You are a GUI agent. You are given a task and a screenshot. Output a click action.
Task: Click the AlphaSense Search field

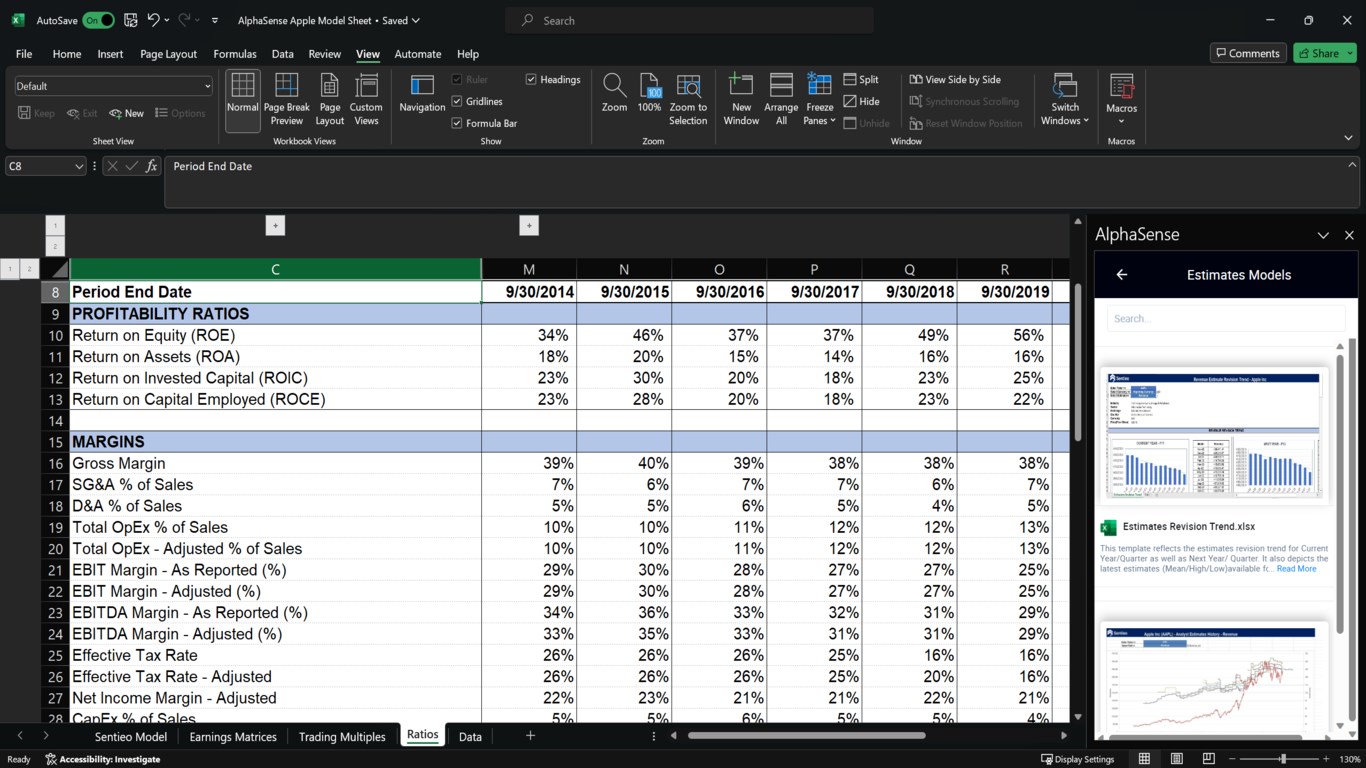point(1226,319)
